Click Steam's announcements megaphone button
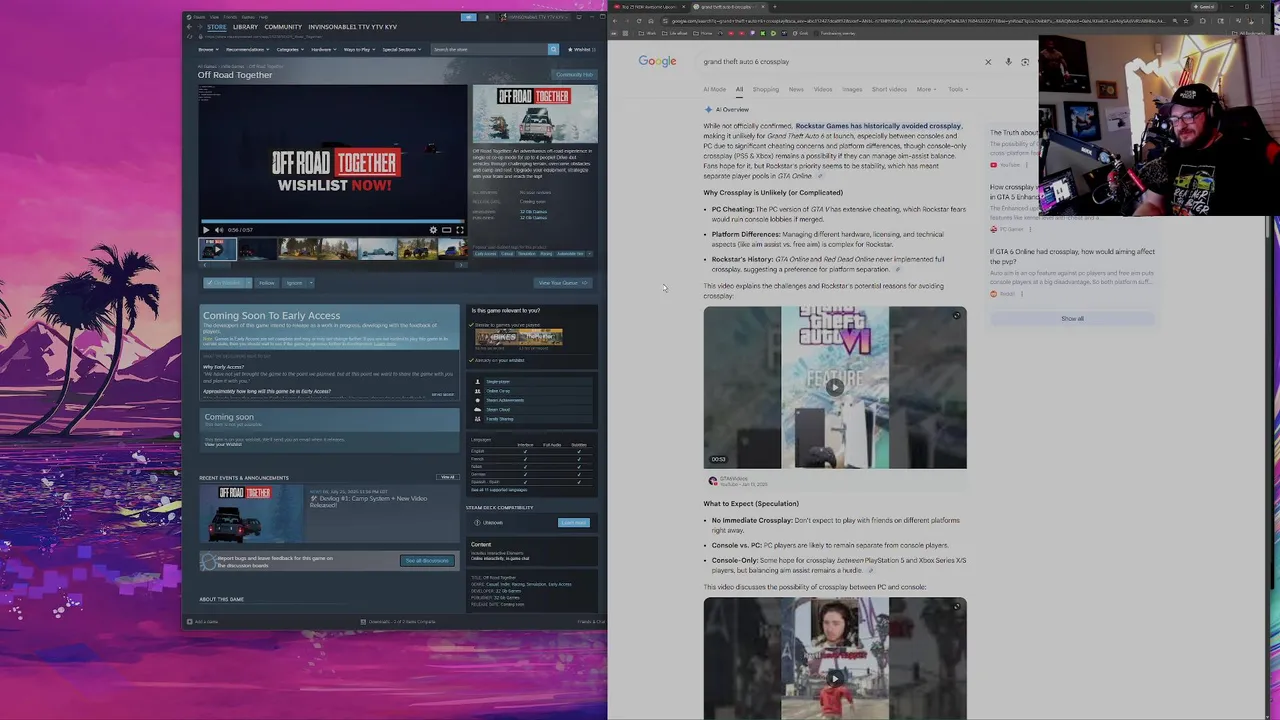The width and height of the screenshot is (1280, 720). [468, 17]
